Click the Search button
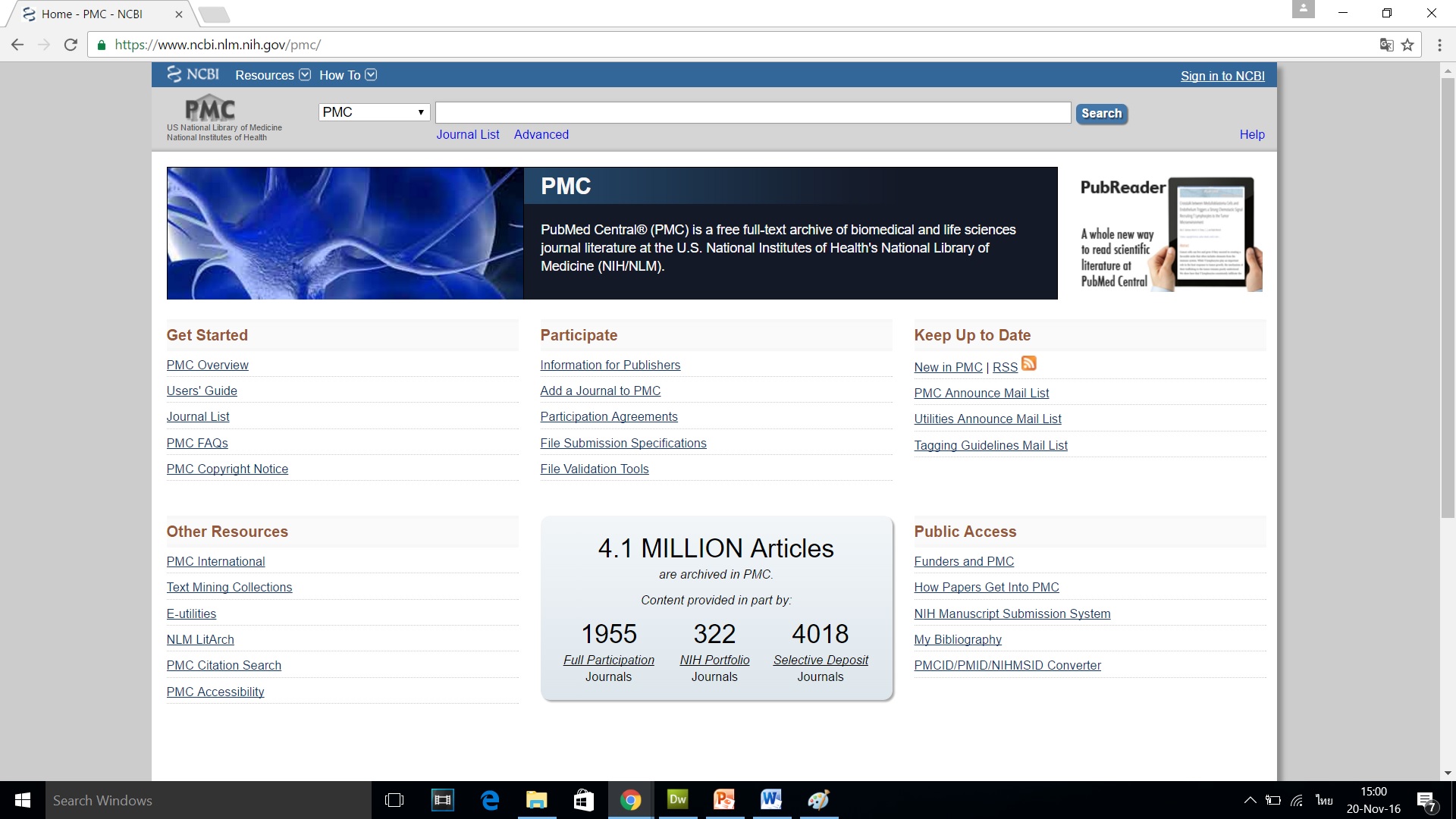This screenshot has width=1456, height=819. click(1101, 113)
